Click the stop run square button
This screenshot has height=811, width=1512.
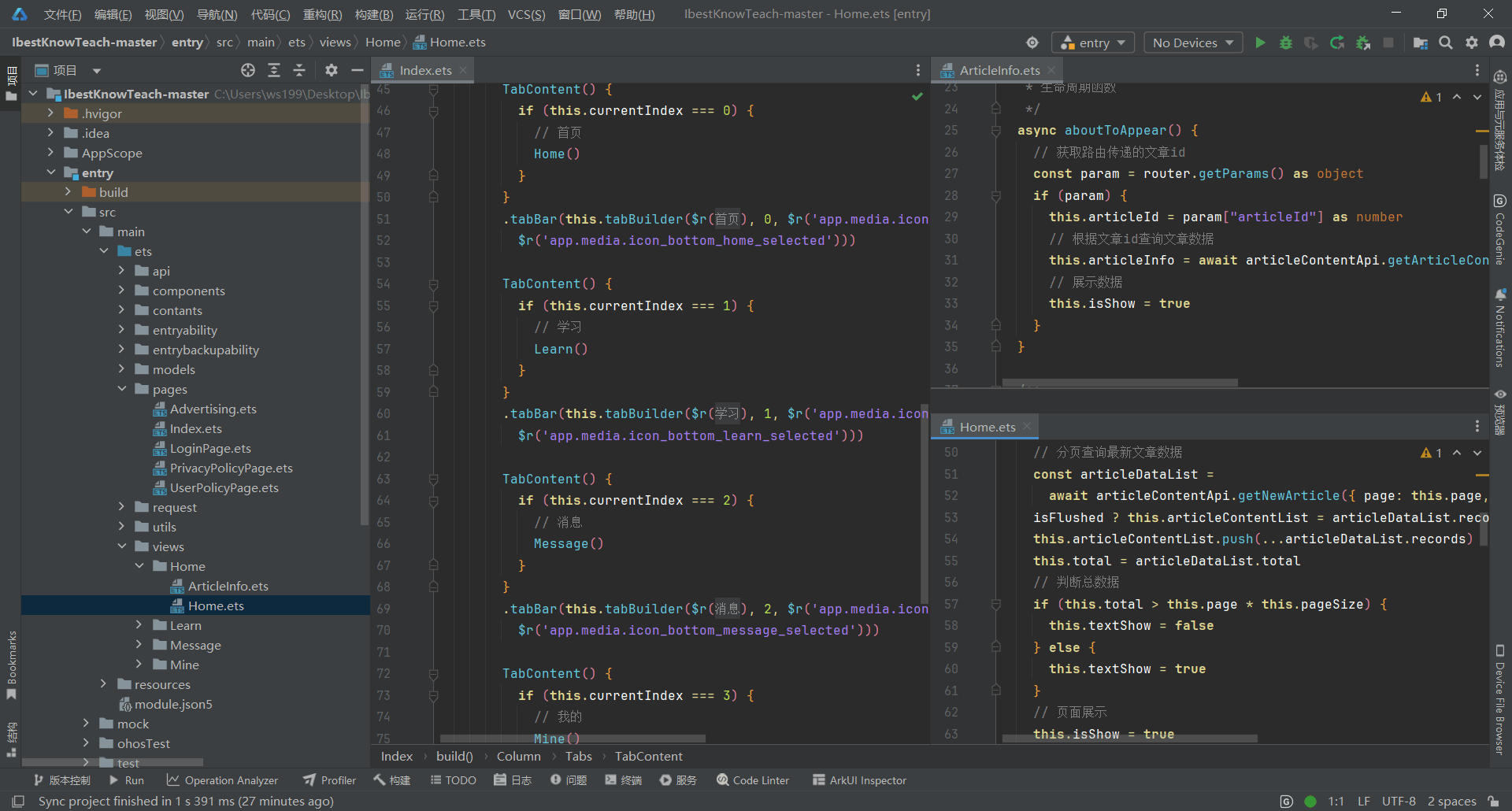(1388, 43)
